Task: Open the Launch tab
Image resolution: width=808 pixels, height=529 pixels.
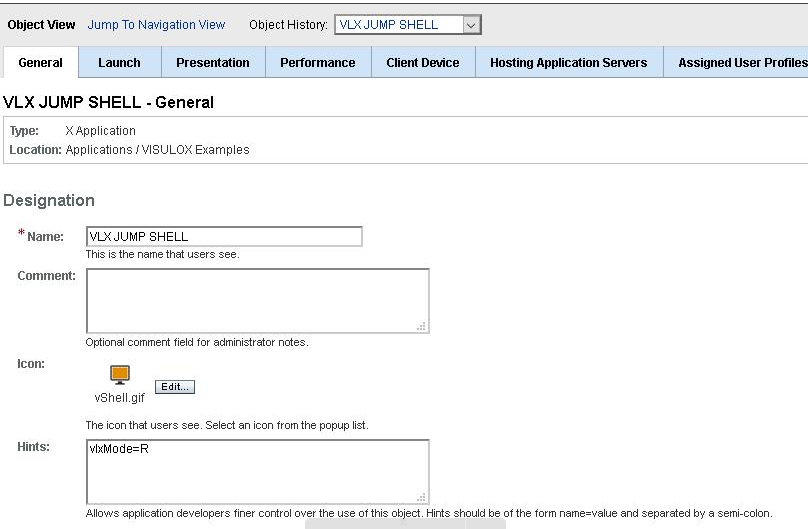Action: (119, 62)
